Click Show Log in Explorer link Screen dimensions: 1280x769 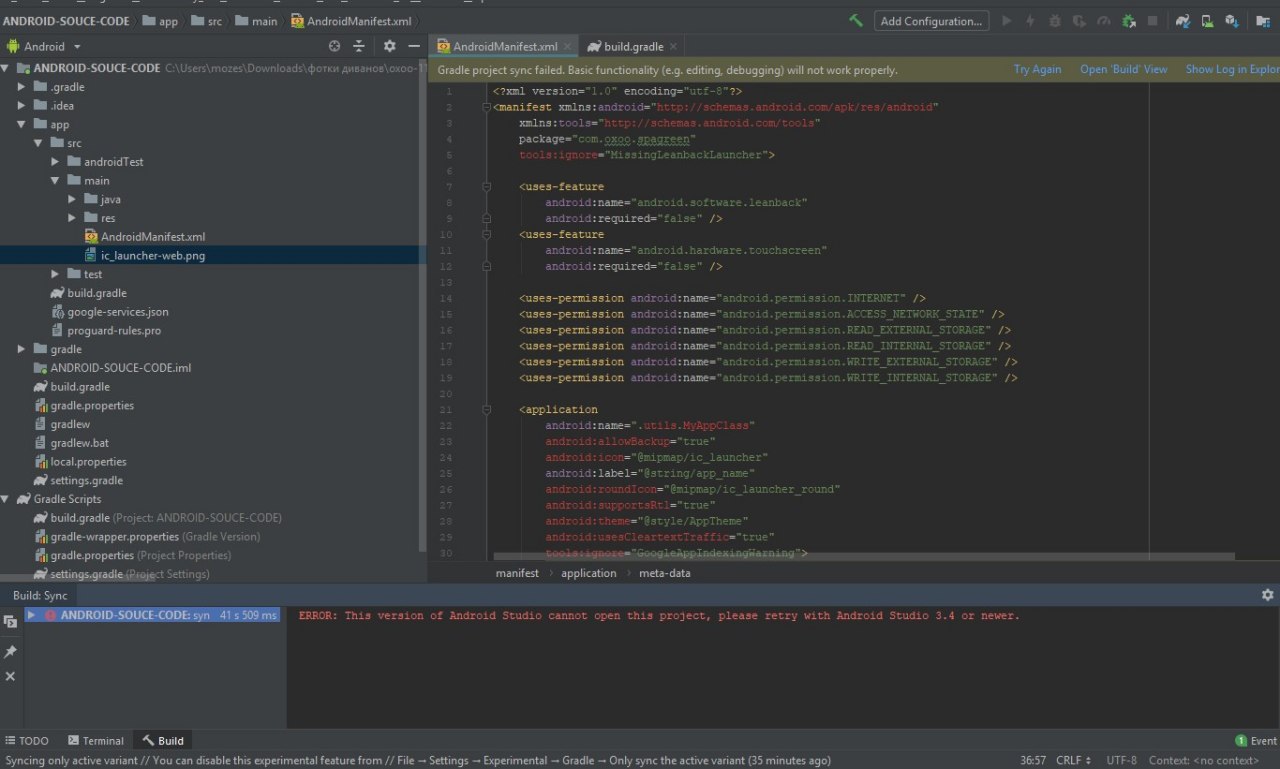tap(1232, 70)
